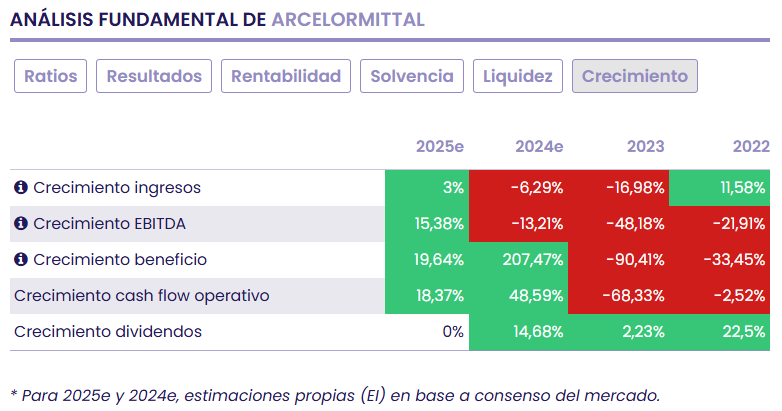
Task: Select the Rentabilidad tab
Action: click(287, 76)
